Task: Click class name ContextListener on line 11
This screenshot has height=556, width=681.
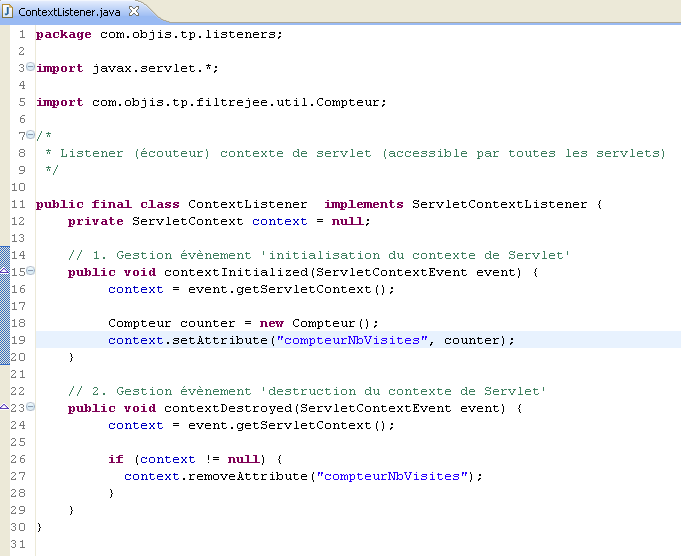Action: pyautogui.click(x=248, y=204)
